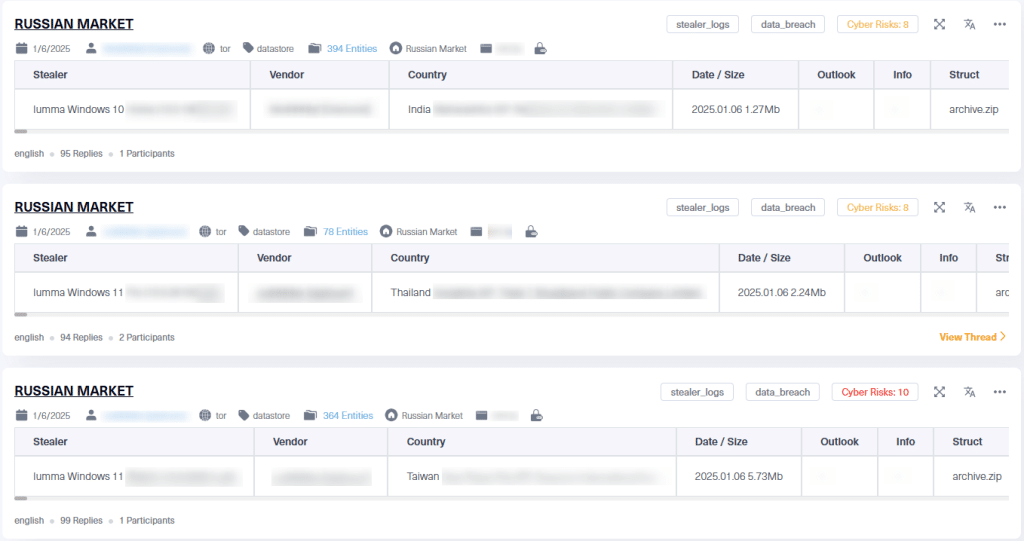Click author user icon on India post
The image size is (1024, 541).
(91, 48)
